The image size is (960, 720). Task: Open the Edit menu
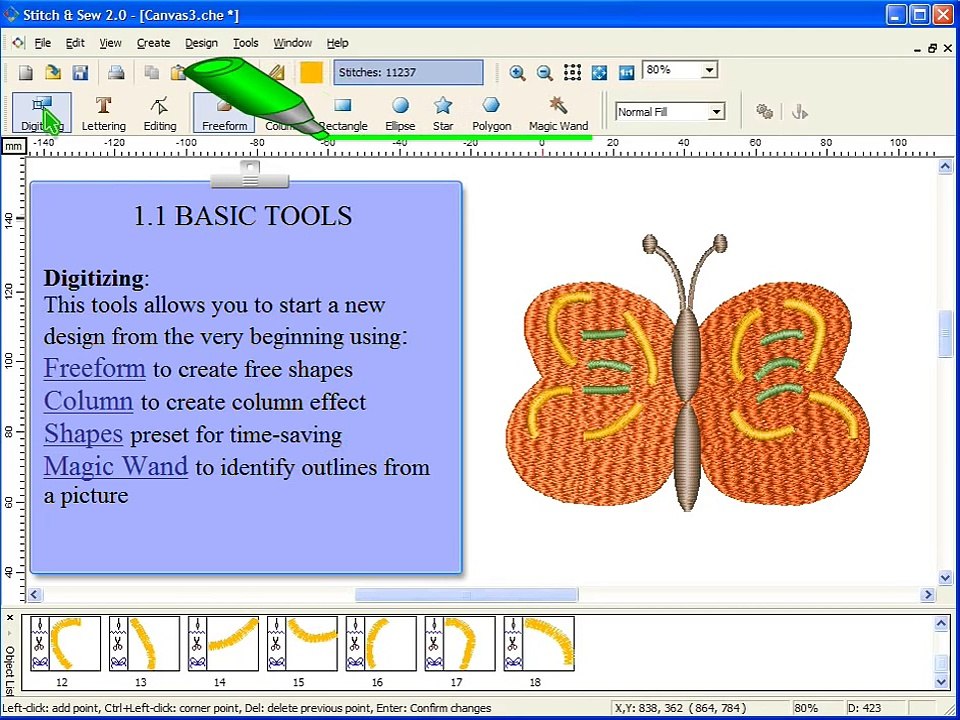tap(75, 43)
